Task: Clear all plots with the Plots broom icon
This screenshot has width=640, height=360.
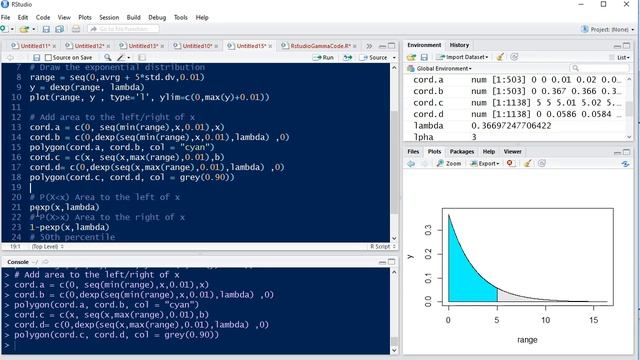Action: click(527, 163)
